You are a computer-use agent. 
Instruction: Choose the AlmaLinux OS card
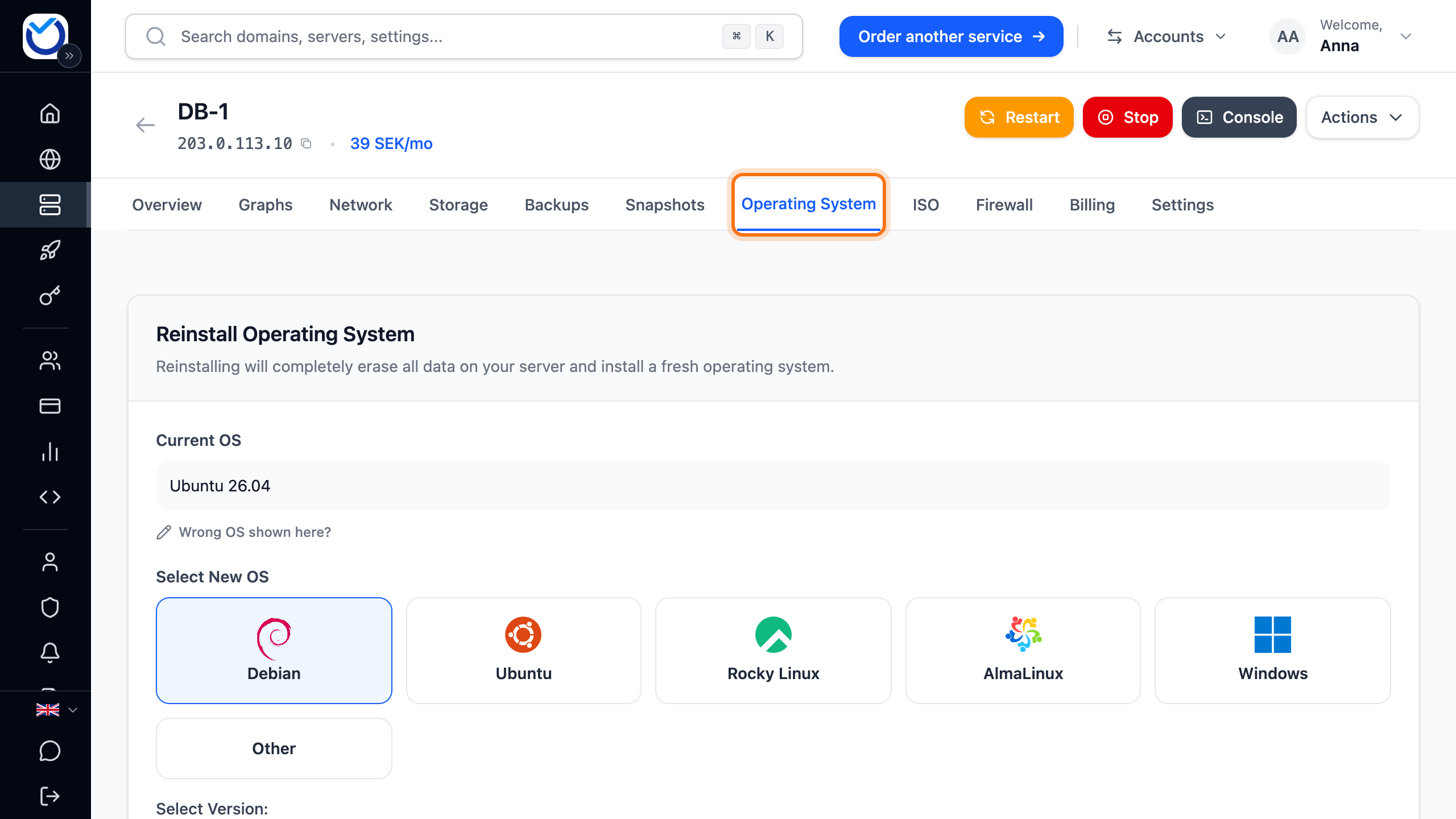[1023, 651]
